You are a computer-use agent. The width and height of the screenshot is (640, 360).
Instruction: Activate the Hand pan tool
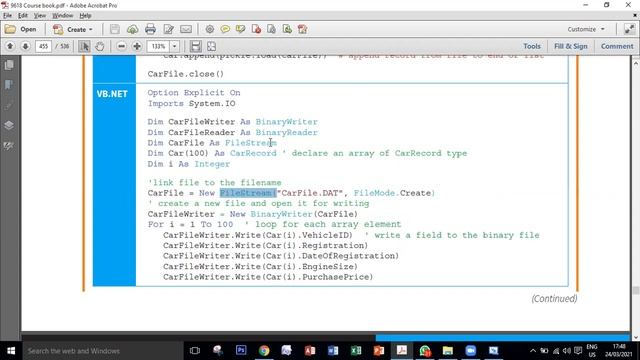pos(100,46)
